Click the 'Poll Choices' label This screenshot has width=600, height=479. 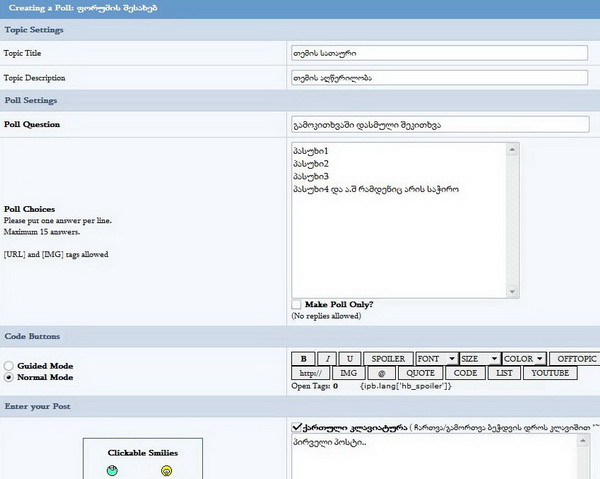pos(29,209)
